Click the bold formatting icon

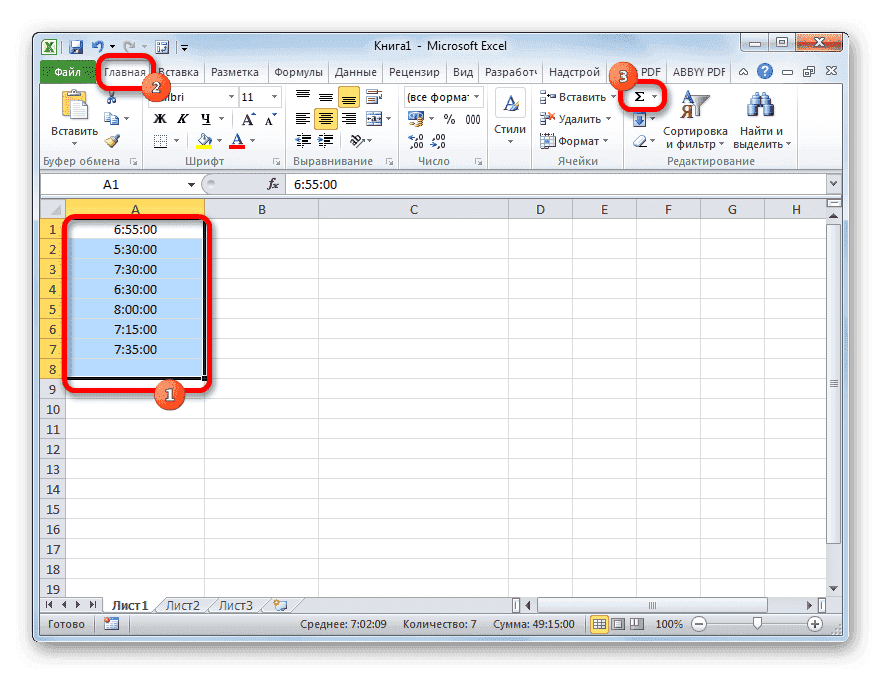[x=160, y=118]
